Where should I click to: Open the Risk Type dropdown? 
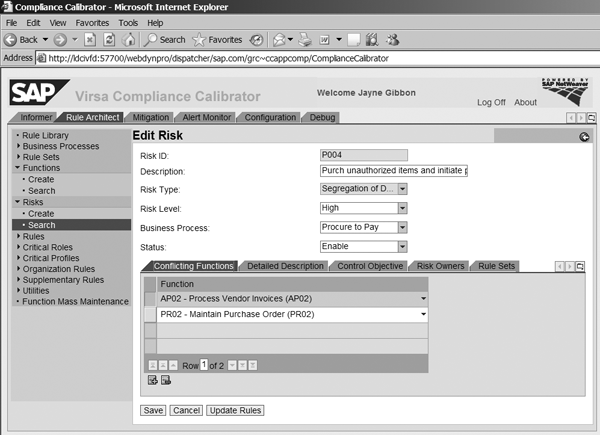(402, 189)
